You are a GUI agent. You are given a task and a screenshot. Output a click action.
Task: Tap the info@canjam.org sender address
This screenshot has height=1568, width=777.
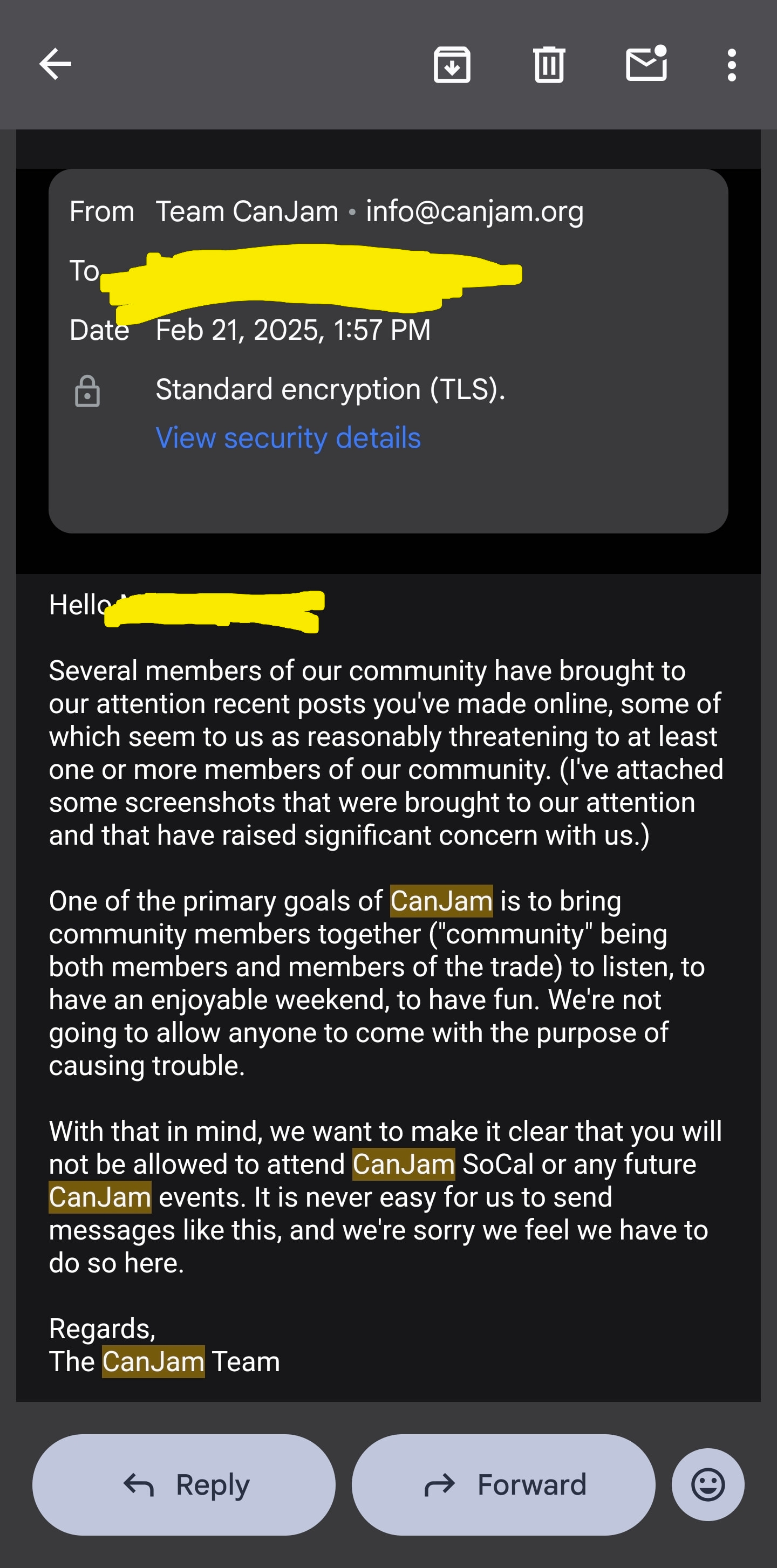tap(475, 211)
